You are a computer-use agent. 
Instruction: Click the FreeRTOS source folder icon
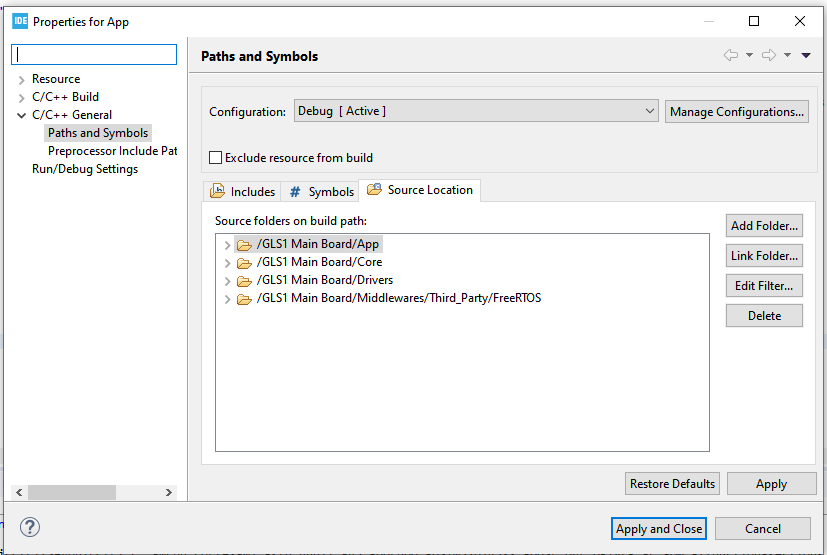click(x=244, y=298)
